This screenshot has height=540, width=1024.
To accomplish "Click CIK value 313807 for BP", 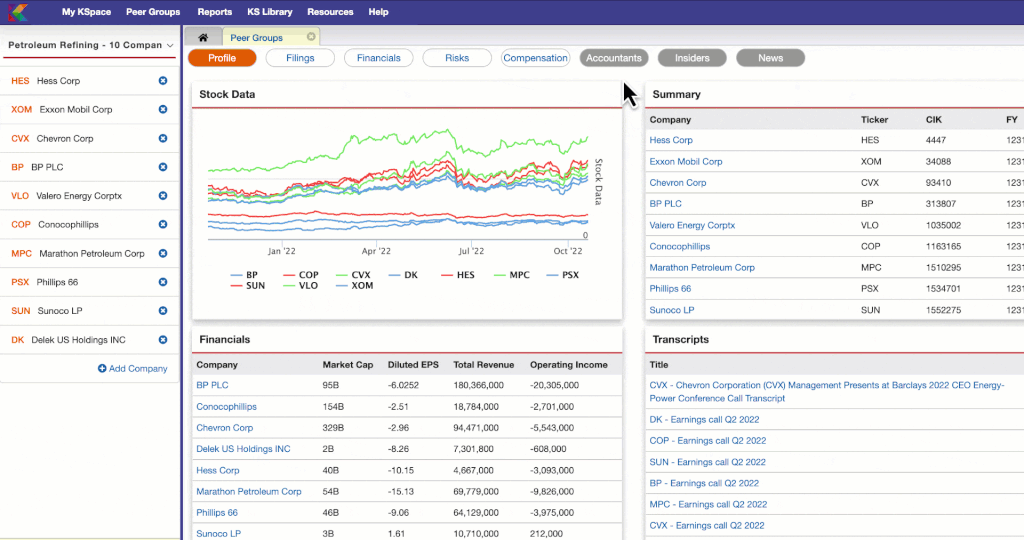I will click(940, 204).
